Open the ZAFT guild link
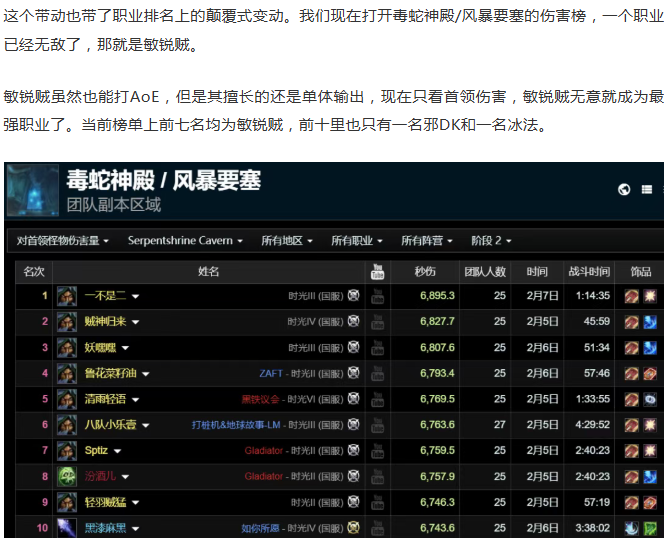Image resolution: width=664 pixels, height=538 pixels. (x=271, y=373)
